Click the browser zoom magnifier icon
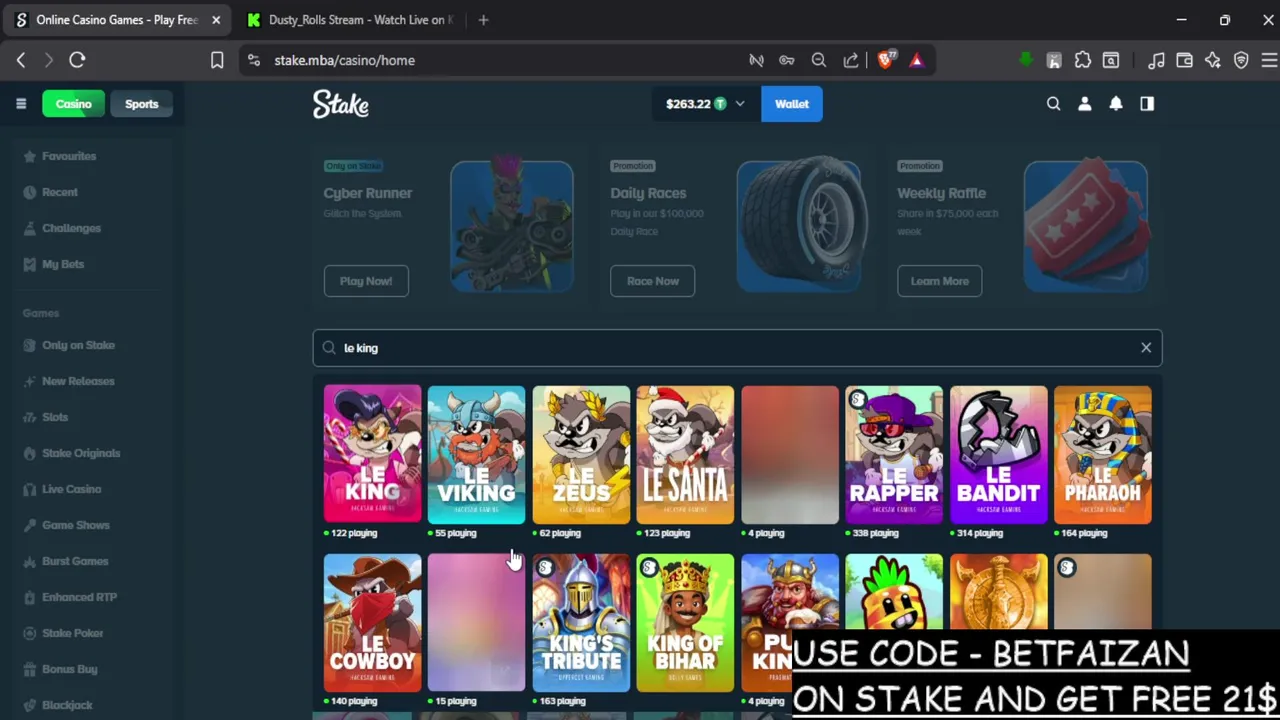1280x720 pixels. pos(819,60)
